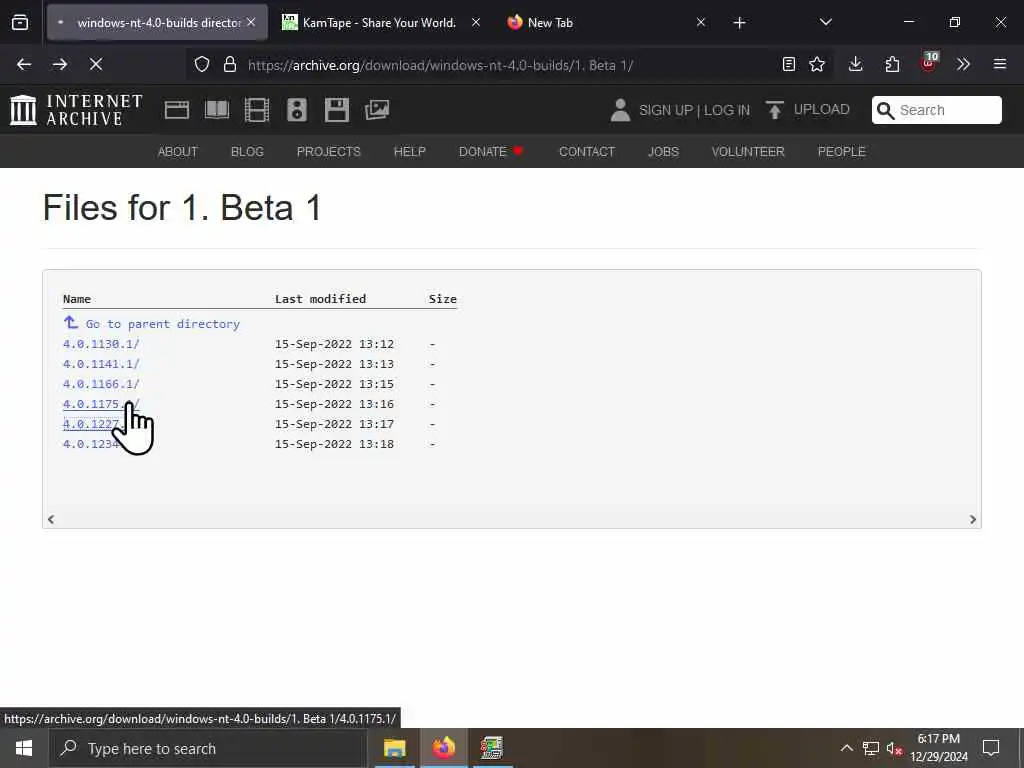The image size is (1024, 768).
Task: Open the 4.0.1166.1/ folder link
Action: point(101,384)
